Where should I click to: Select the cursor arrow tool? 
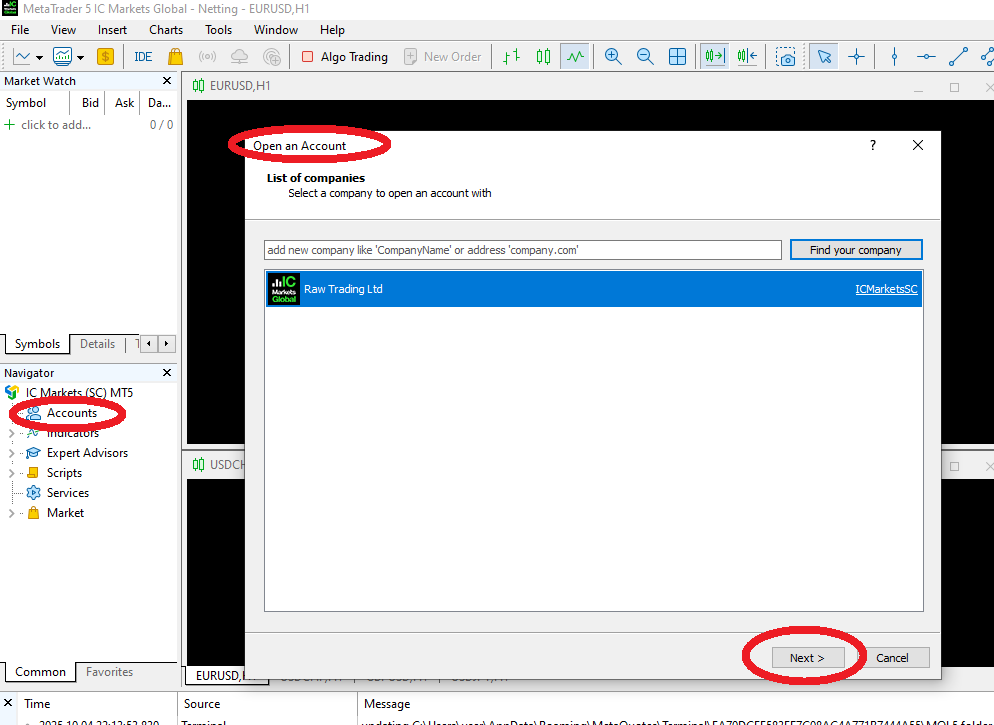tap(823, 56)
